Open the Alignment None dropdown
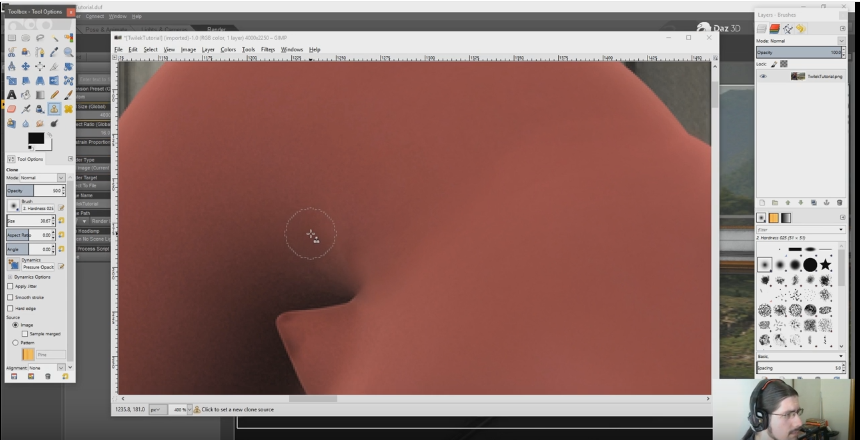This screenshot has height=440, width=860. 47,368
